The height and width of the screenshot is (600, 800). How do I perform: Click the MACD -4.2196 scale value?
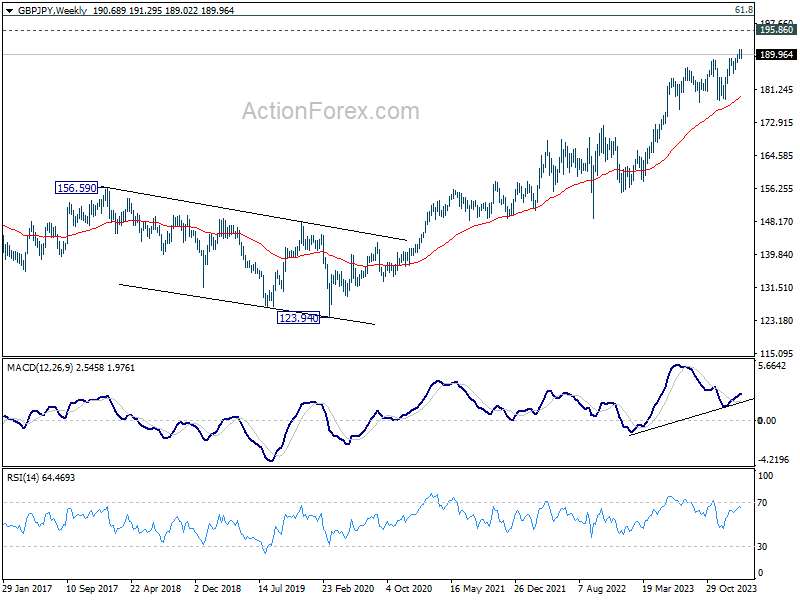point(773,460)
